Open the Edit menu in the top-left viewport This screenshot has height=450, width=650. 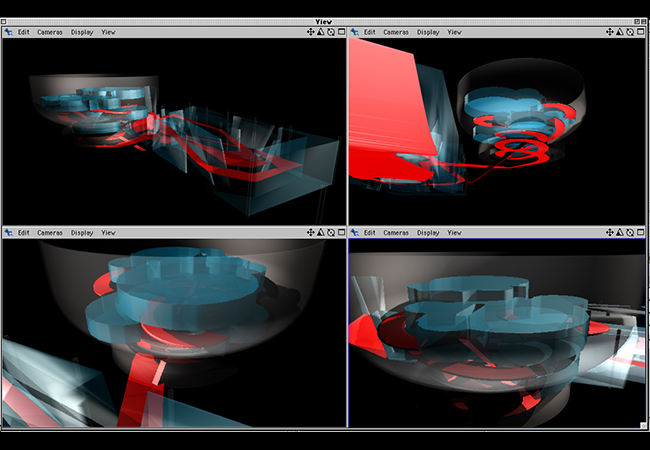click(24, 32)
